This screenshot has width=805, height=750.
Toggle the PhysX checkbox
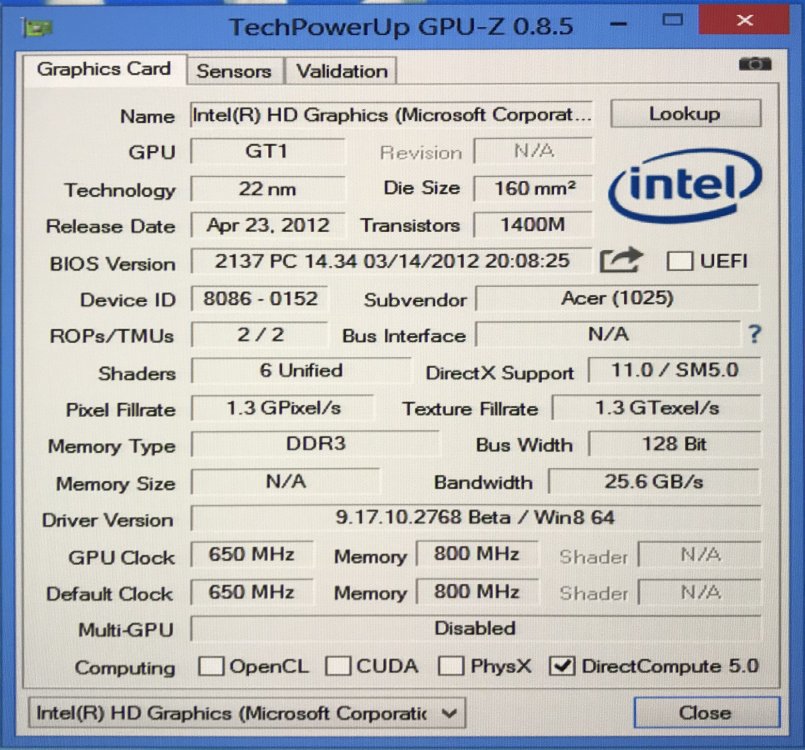pos(451,666)
